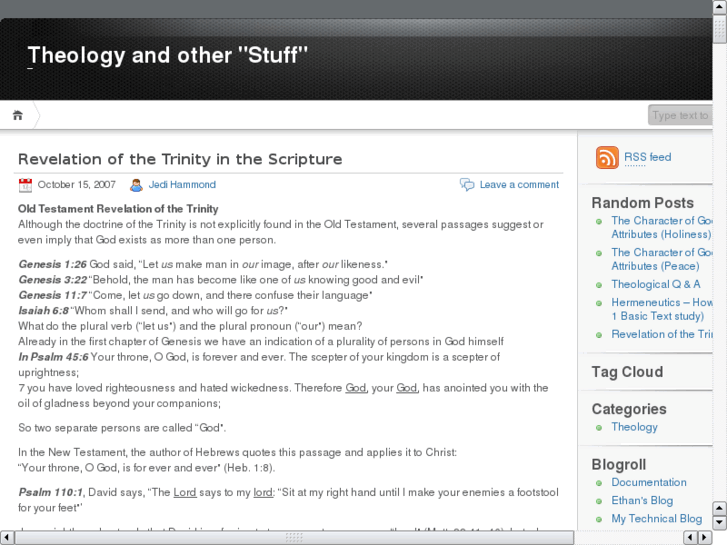
Task: Click the orange RSS feed icon
Action: tap(607, 158)
